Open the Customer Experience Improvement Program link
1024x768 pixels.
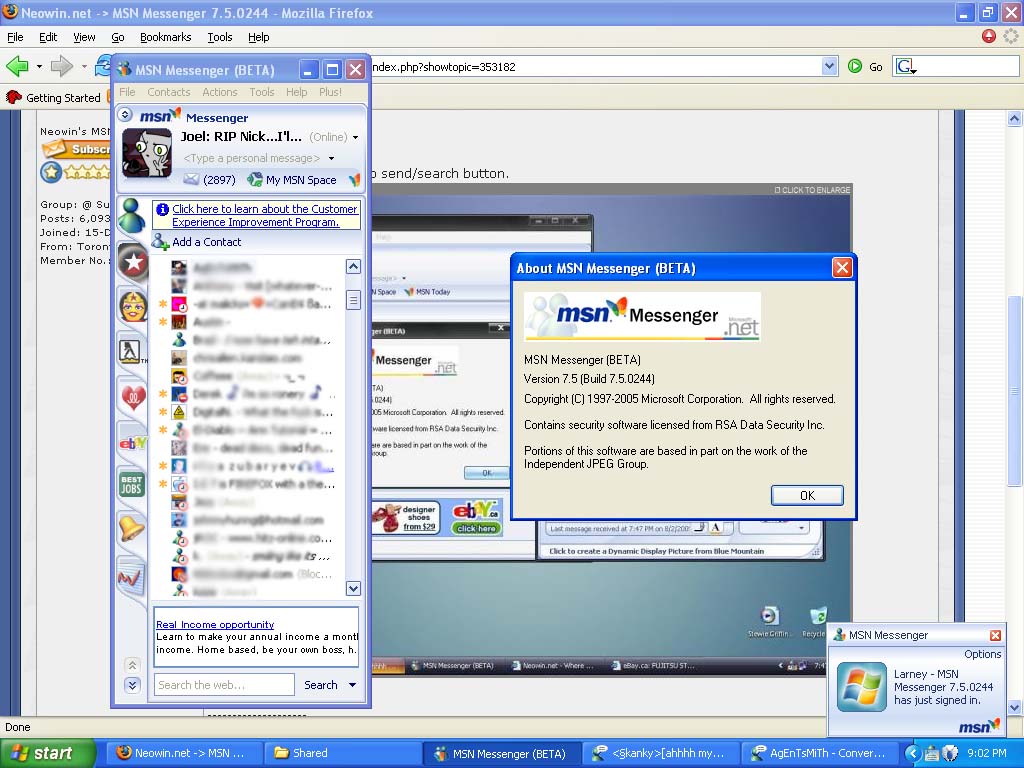point(264,216)
